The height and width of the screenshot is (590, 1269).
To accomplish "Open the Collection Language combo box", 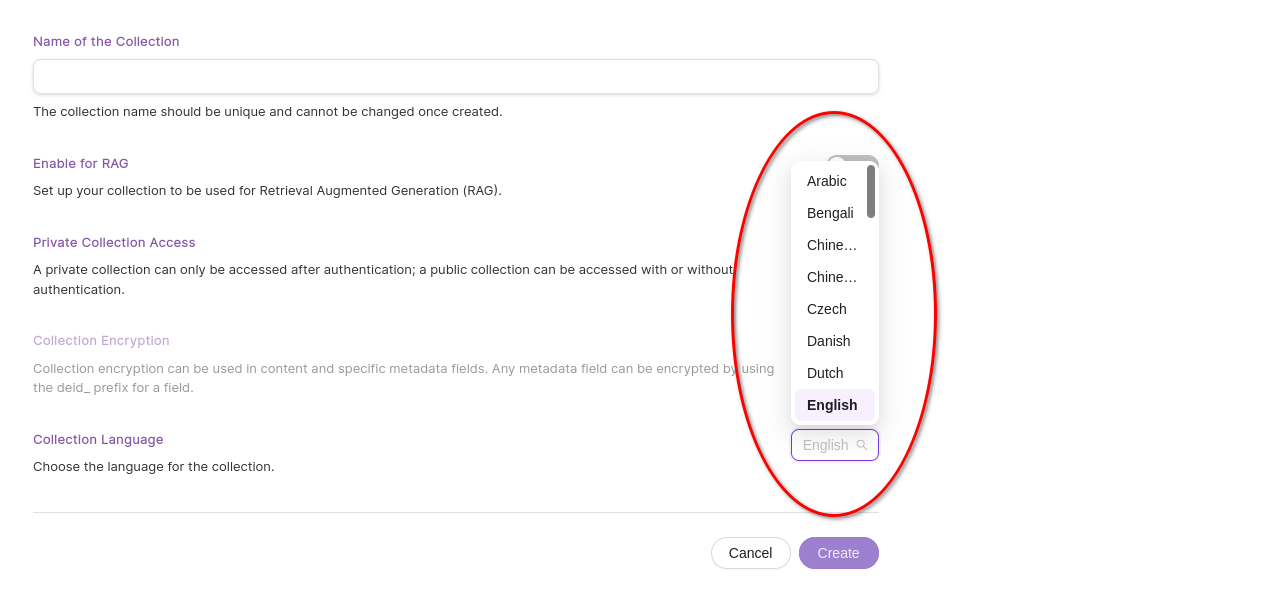I will tap(835, 445).
